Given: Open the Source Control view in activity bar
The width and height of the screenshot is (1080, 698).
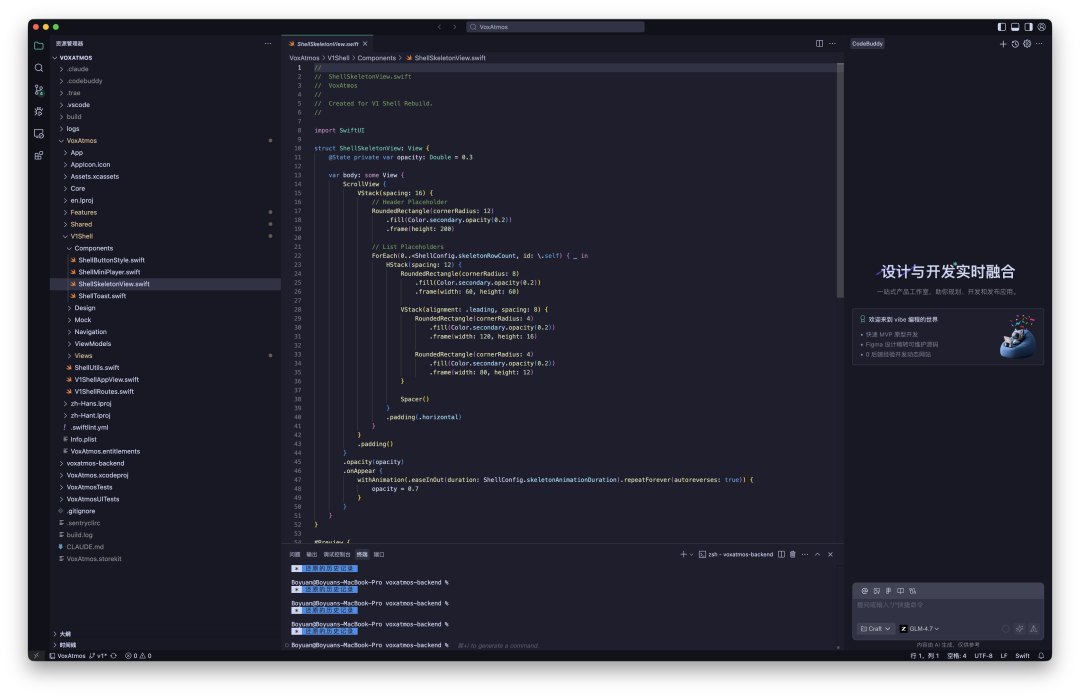Looking at the screenshot, I should tap(39, 90).
